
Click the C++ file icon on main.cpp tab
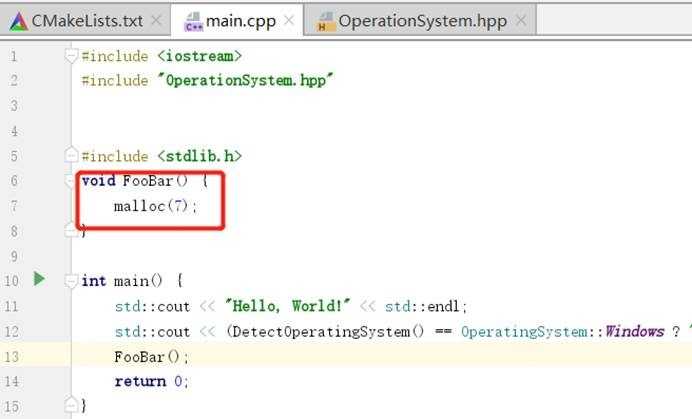click(x=193, y=22)
